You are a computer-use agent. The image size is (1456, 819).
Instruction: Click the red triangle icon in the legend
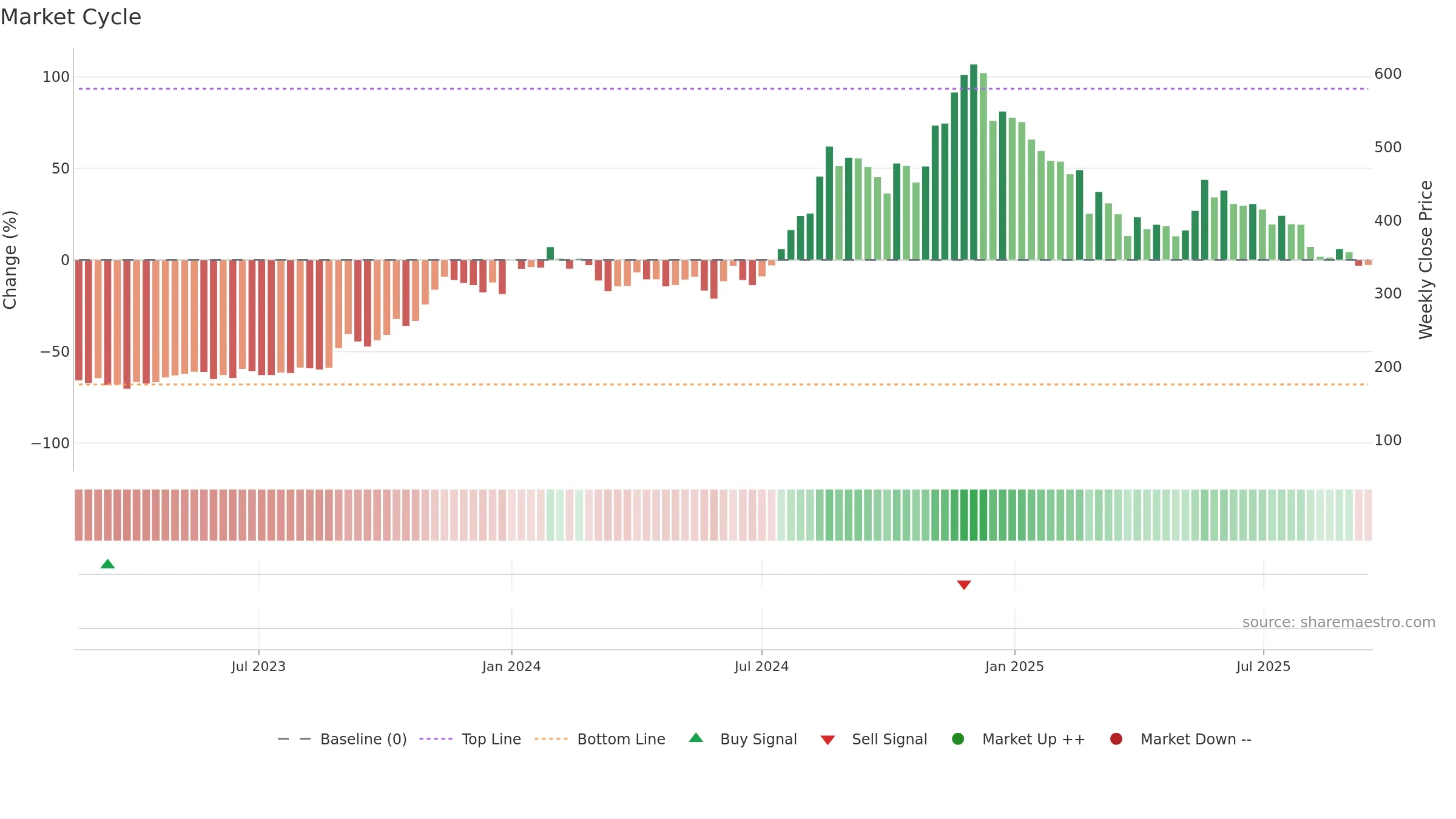coord(827,740)
